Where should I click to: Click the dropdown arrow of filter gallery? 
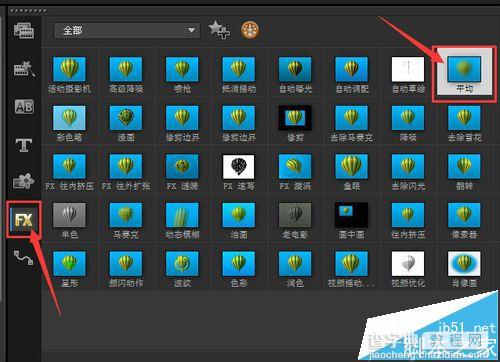(x=191, y=31)
